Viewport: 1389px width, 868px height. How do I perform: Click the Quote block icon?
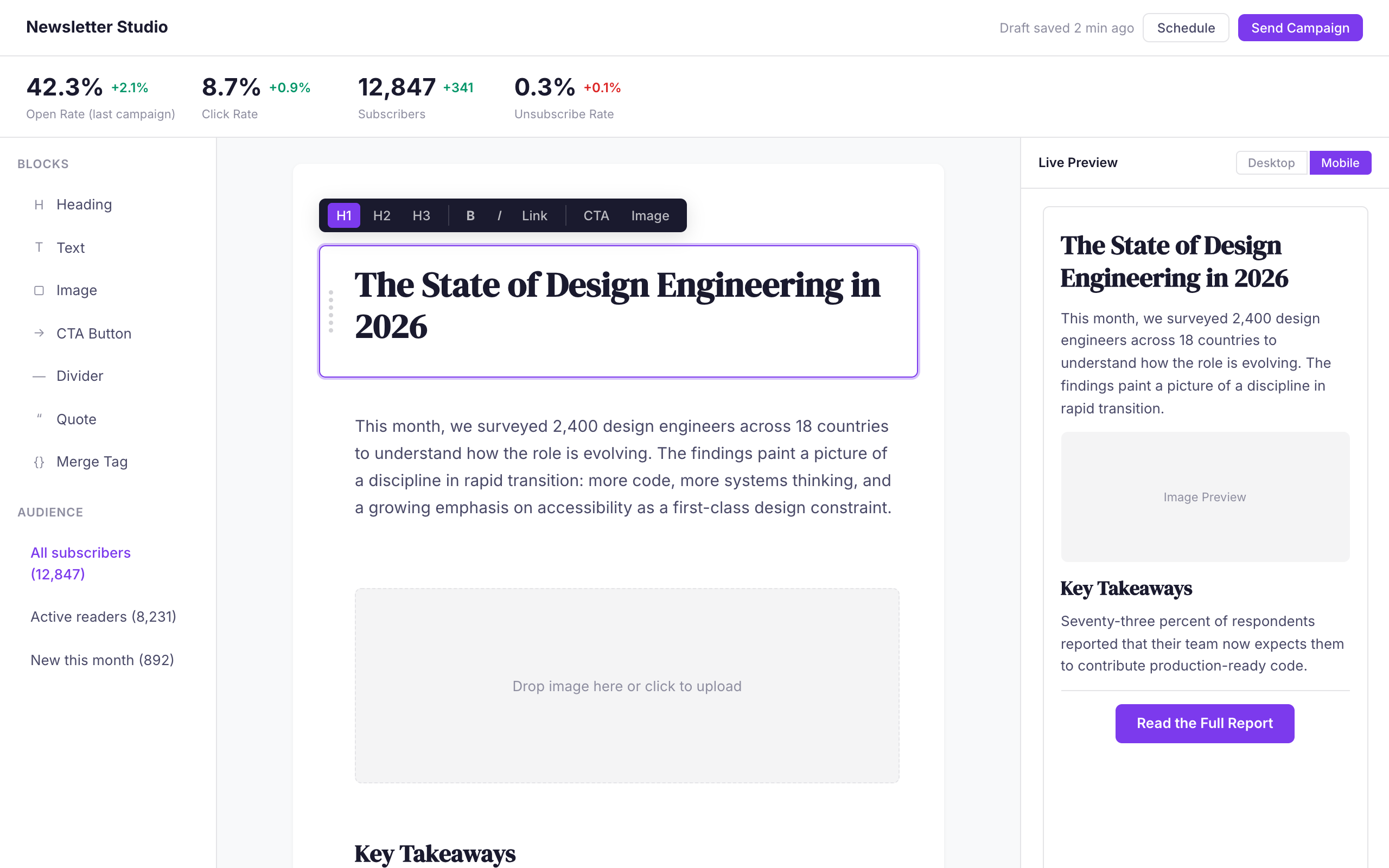pos(39,417)
